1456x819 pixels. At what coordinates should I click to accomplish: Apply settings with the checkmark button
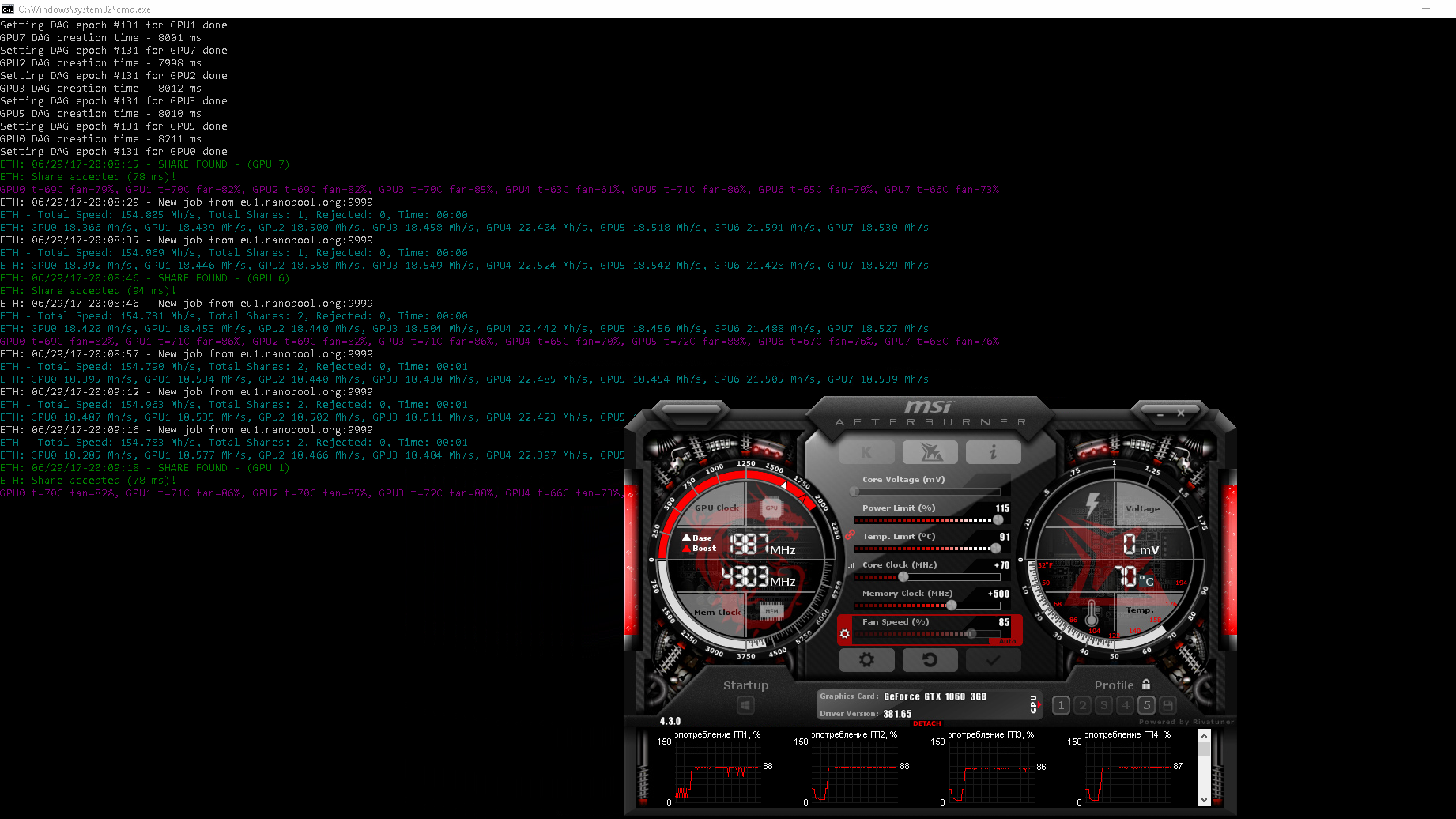993,659
